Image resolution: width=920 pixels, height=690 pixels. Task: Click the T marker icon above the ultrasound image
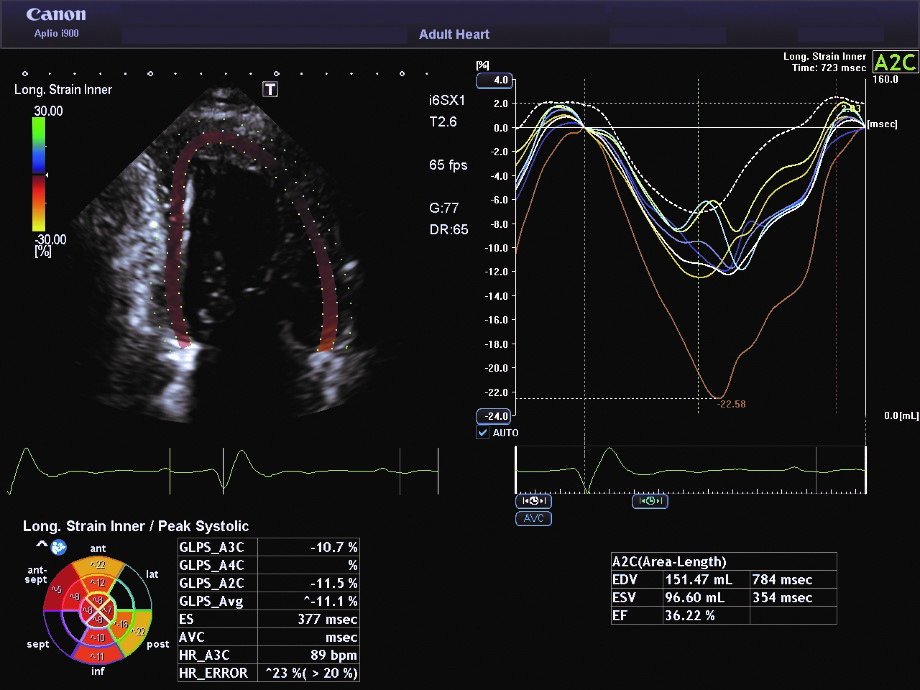point(270,89)
